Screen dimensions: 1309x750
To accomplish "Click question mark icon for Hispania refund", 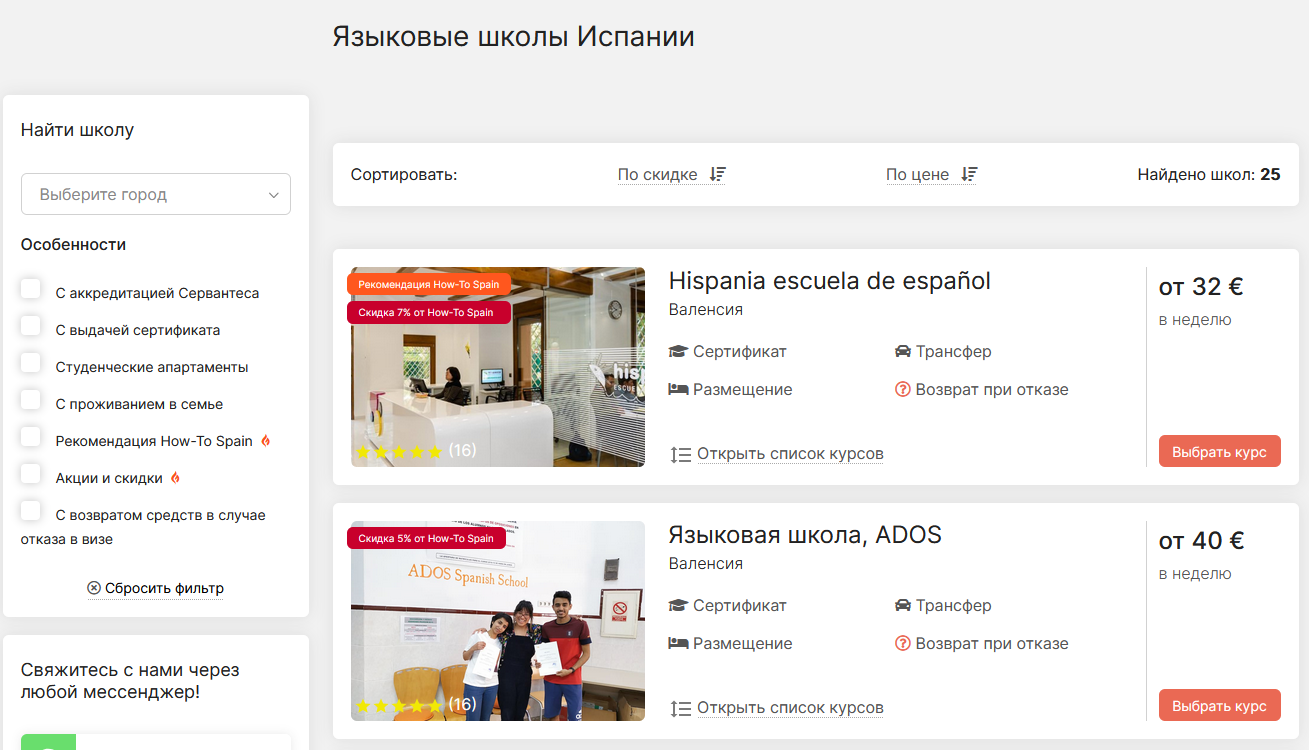I will [x=902, y=390].
